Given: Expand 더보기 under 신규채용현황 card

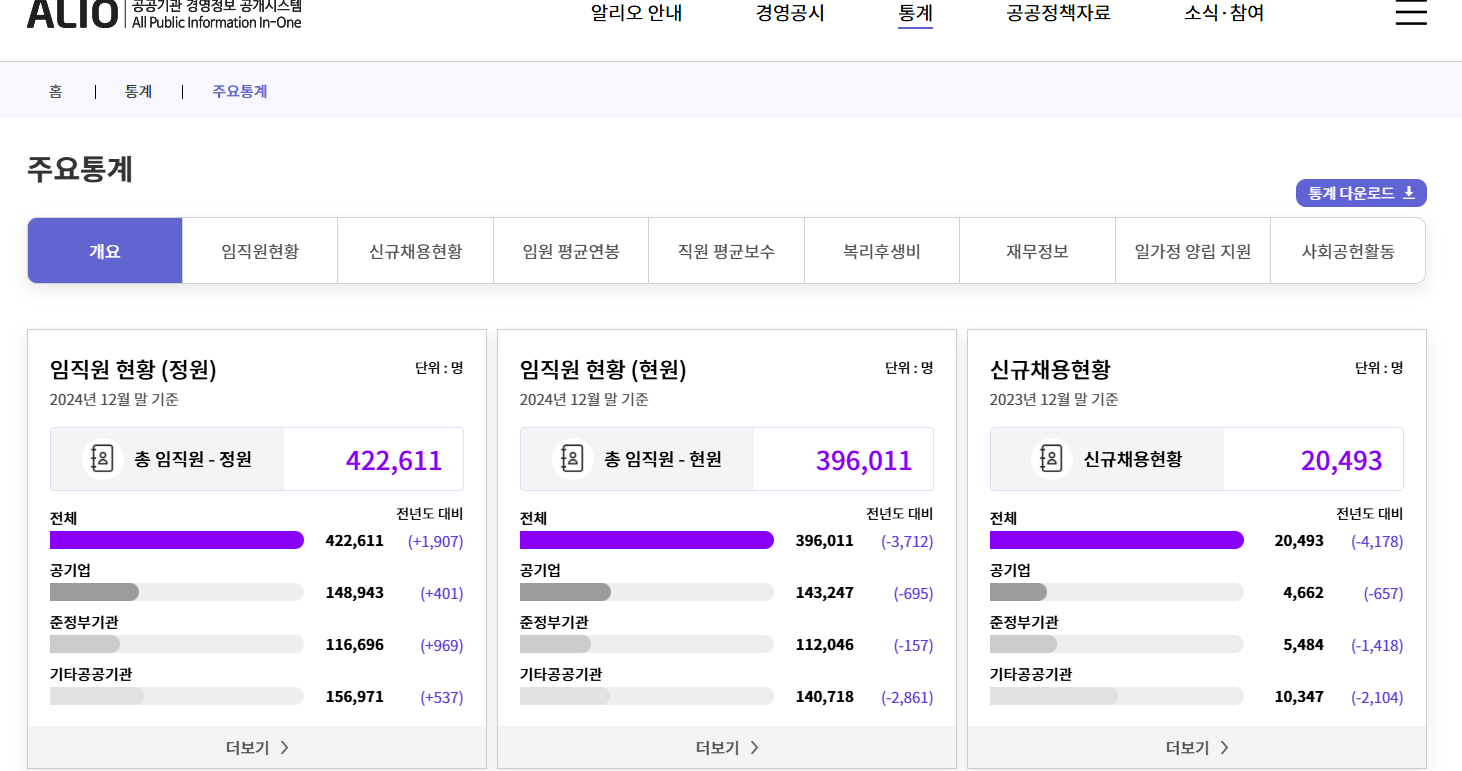Looking at the screenshot, I should click(x=1197, y=747).
